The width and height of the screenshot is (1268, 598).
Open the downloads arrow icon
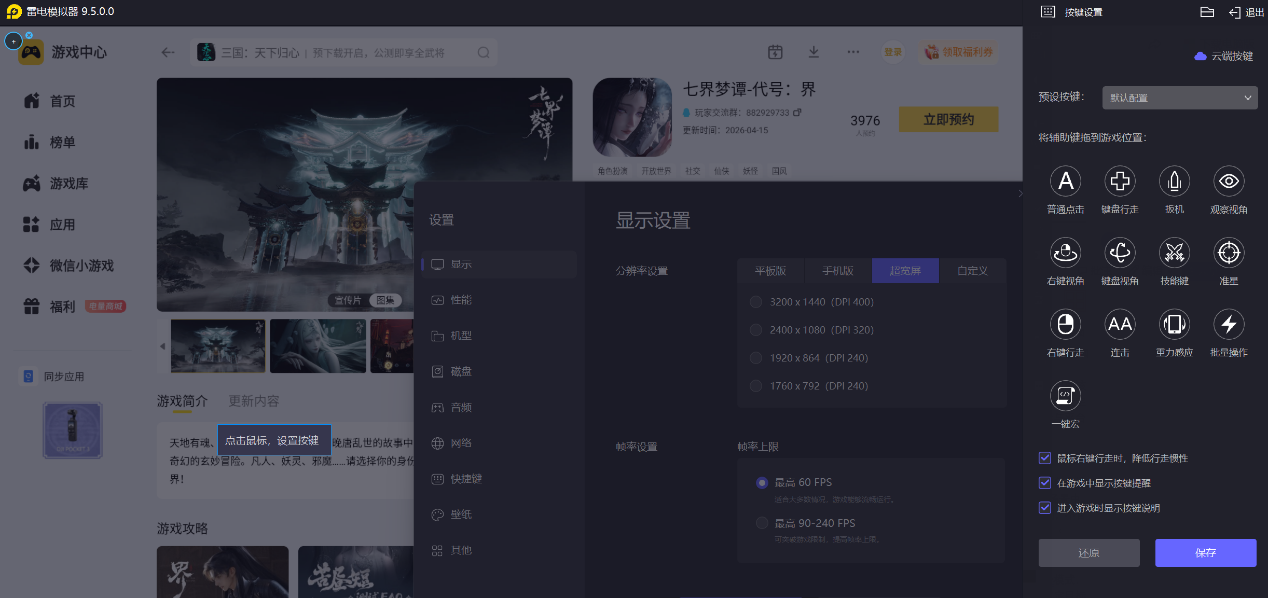click(x=814, y=52)
